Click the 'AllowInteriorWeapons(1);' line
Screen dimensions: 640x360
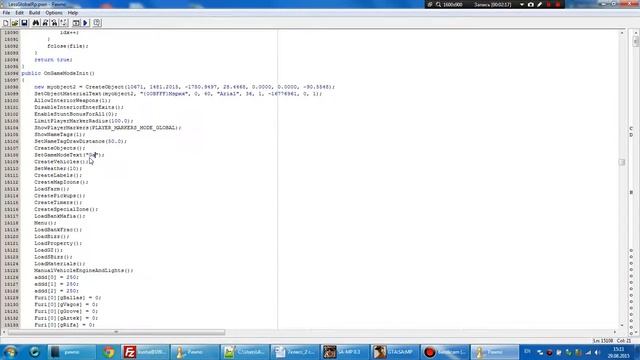pos(73,100)
